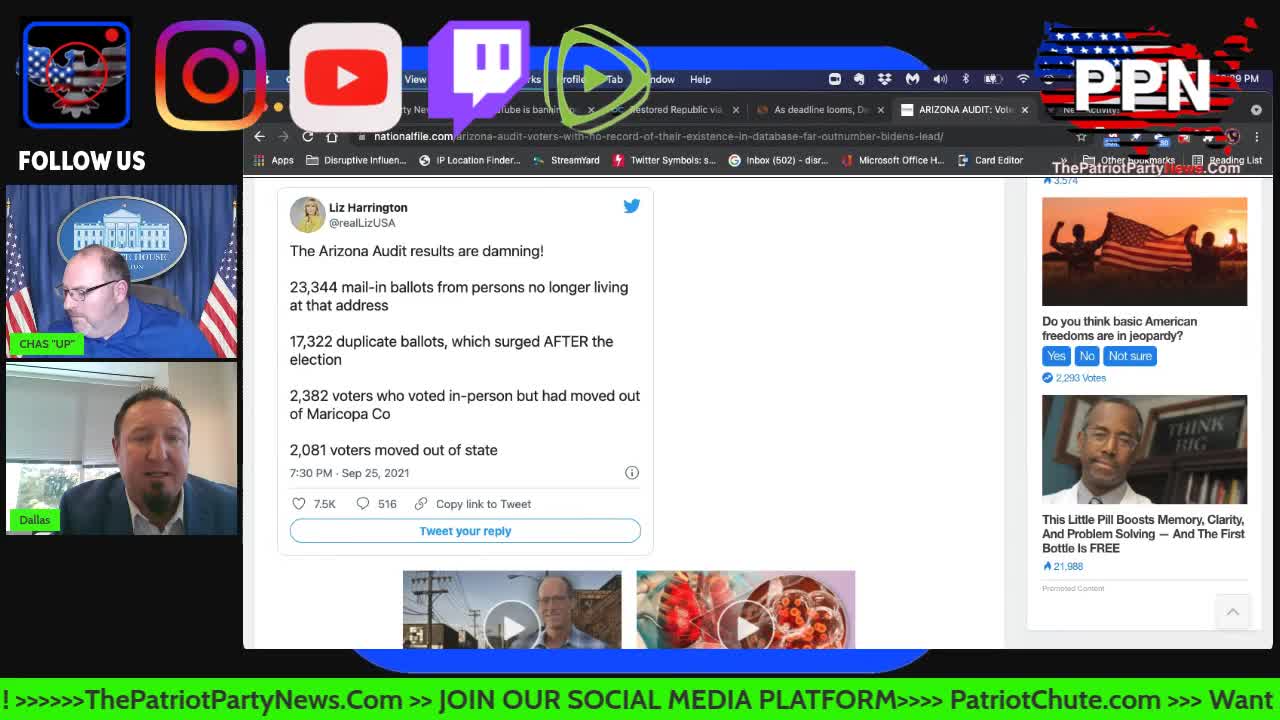Open the Help menu
Image resolution: width=1280 pixels, height=720 pixels.
point(700,79)
